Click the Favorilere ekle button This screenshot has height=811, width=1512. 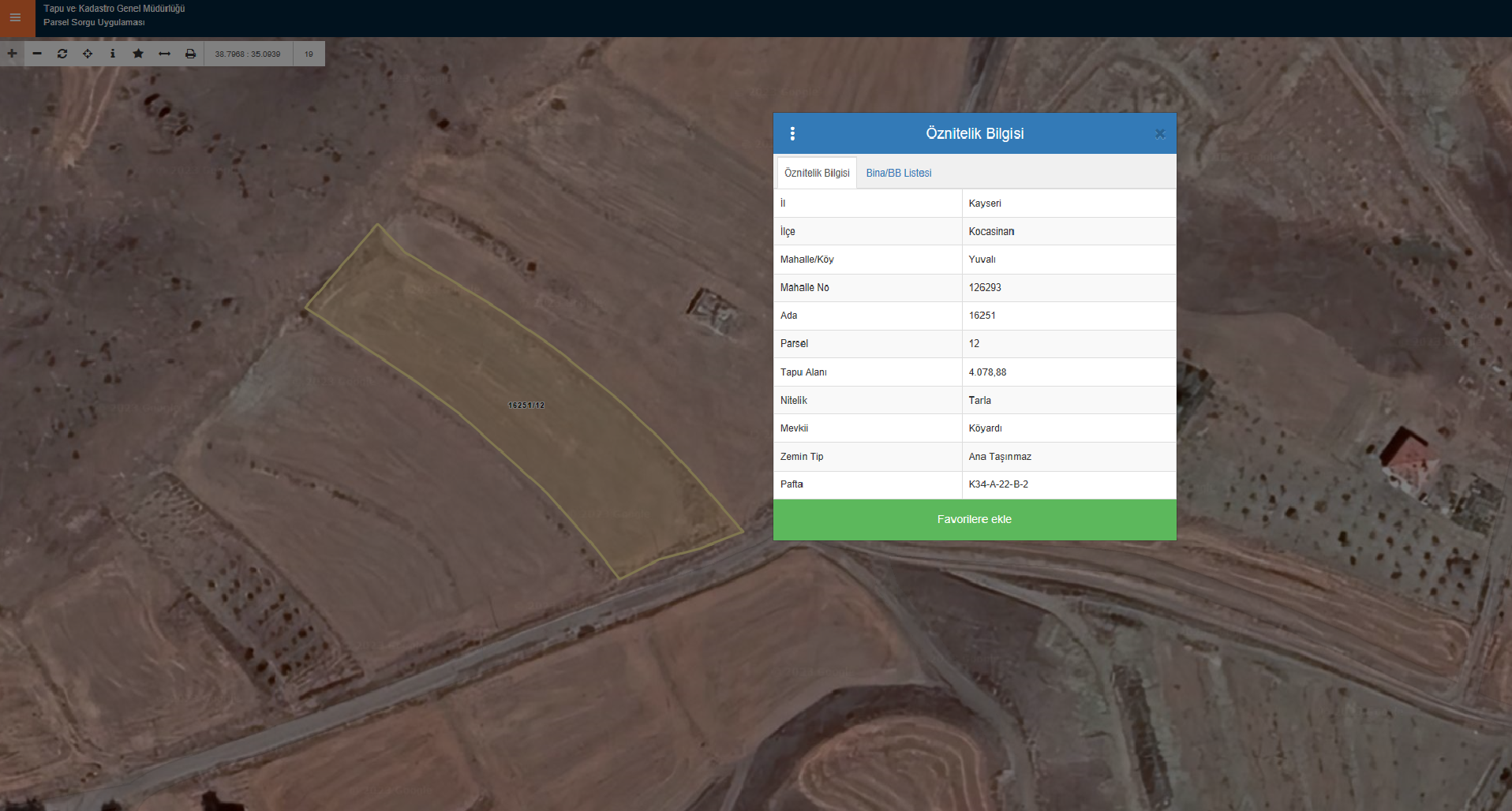pos(975,519)
